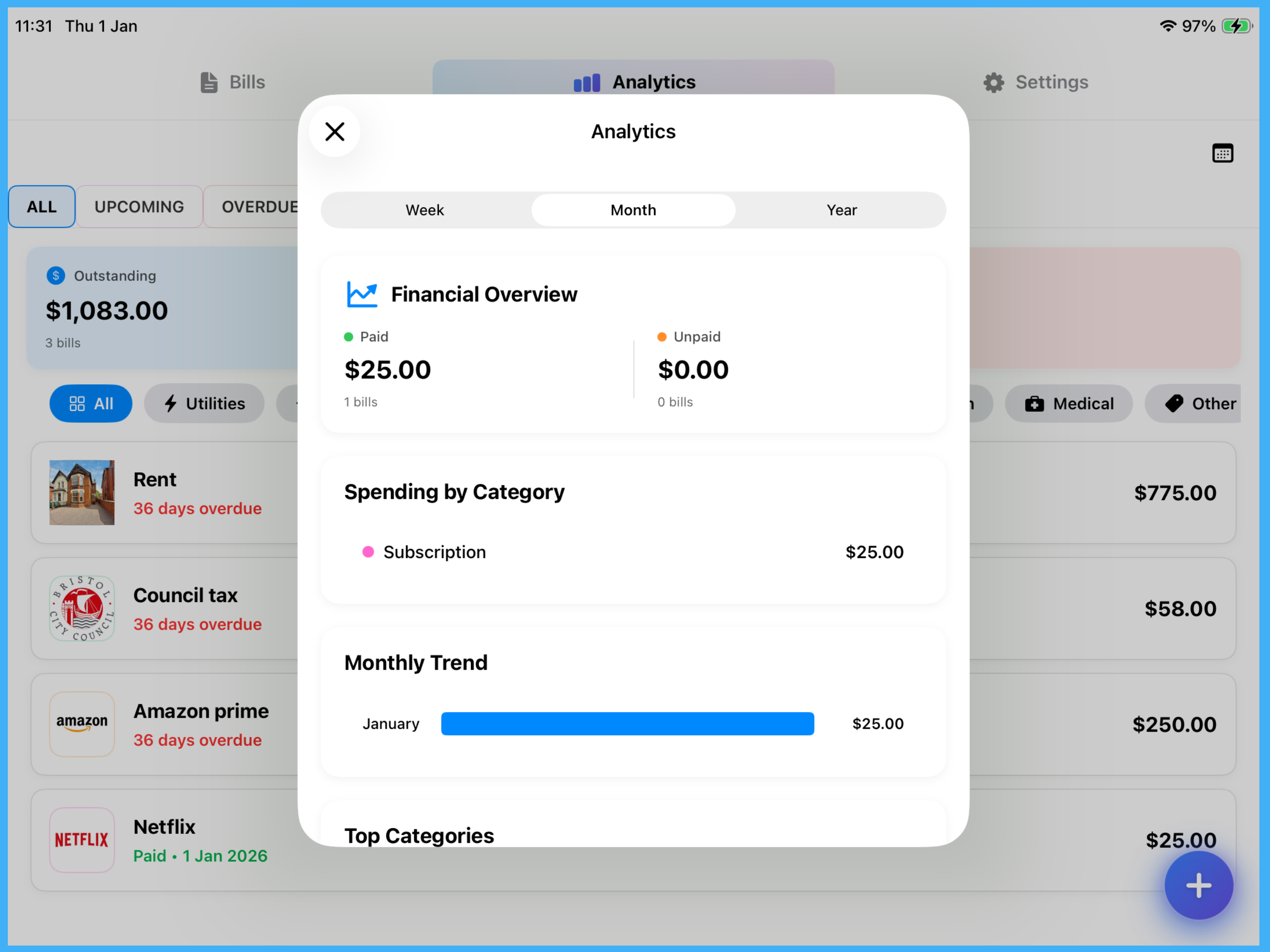Click the January label in Monthly Trend
Screen dimensions: 1270x952
[x=391, y=724]
